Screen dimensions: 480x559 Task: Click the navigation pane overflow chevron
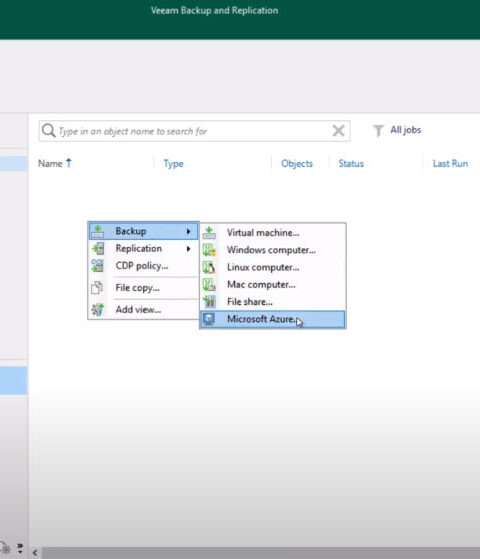click(x=20, y=548)
